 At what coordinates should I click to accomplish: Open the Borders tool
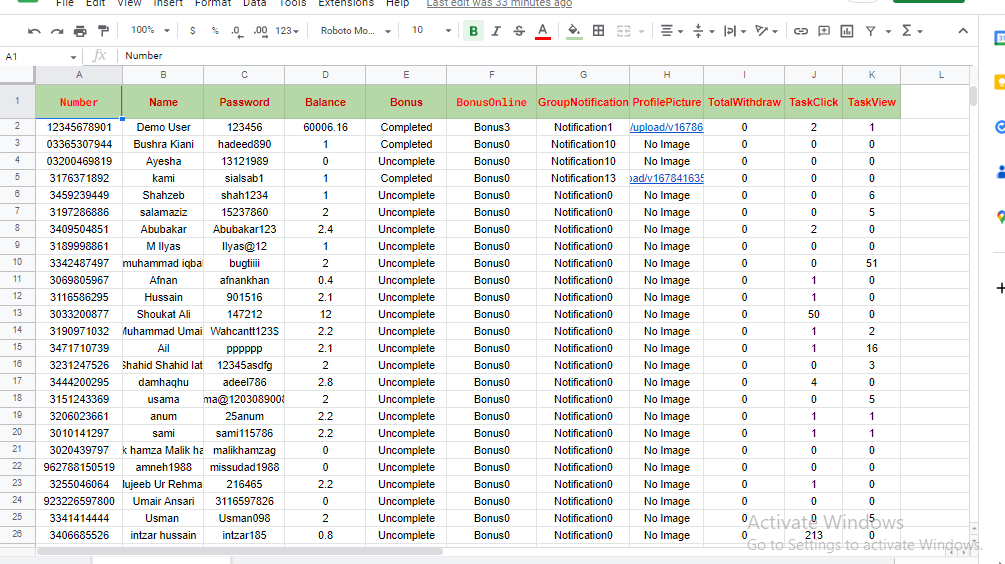pos(598,31)
